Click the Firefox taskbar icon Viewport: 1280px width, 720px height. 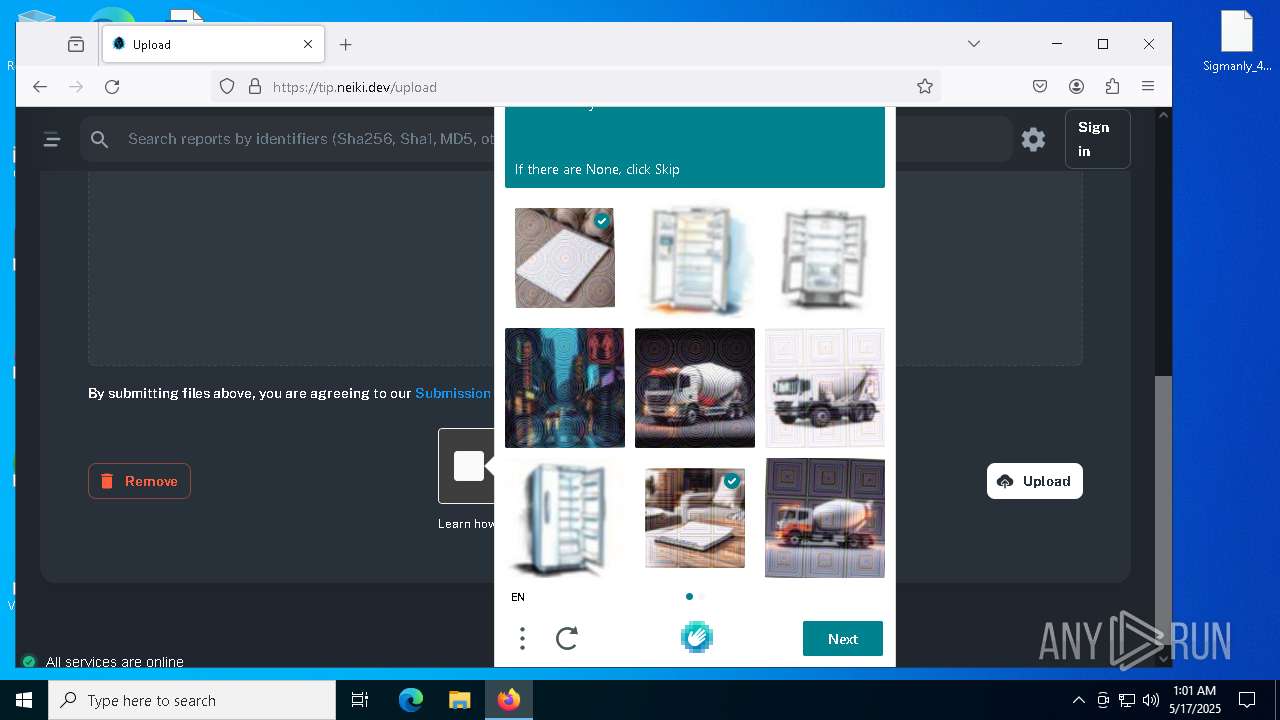pyautogui.click(x=508, y=700)
